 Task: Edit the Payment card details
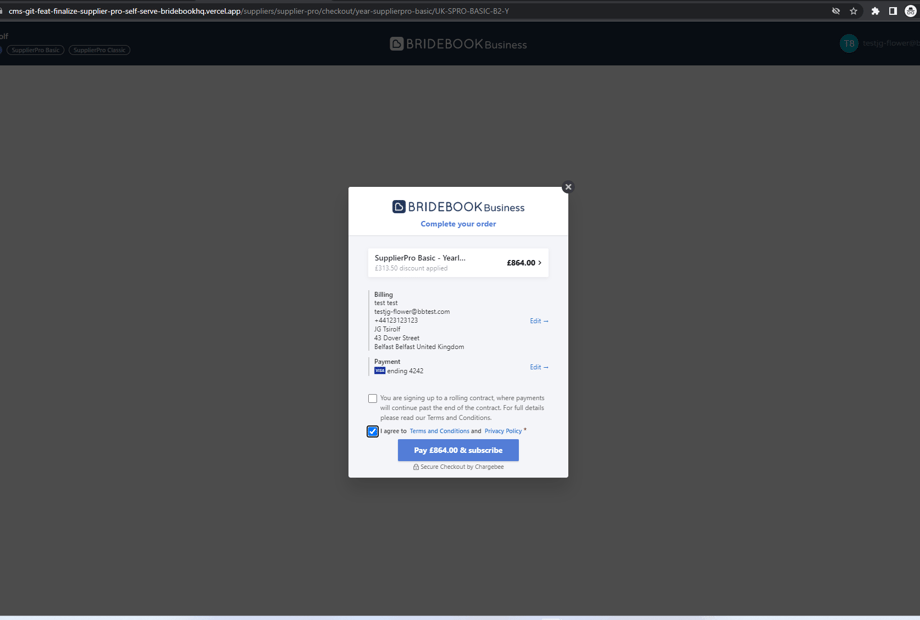click(x=539, y=367)
